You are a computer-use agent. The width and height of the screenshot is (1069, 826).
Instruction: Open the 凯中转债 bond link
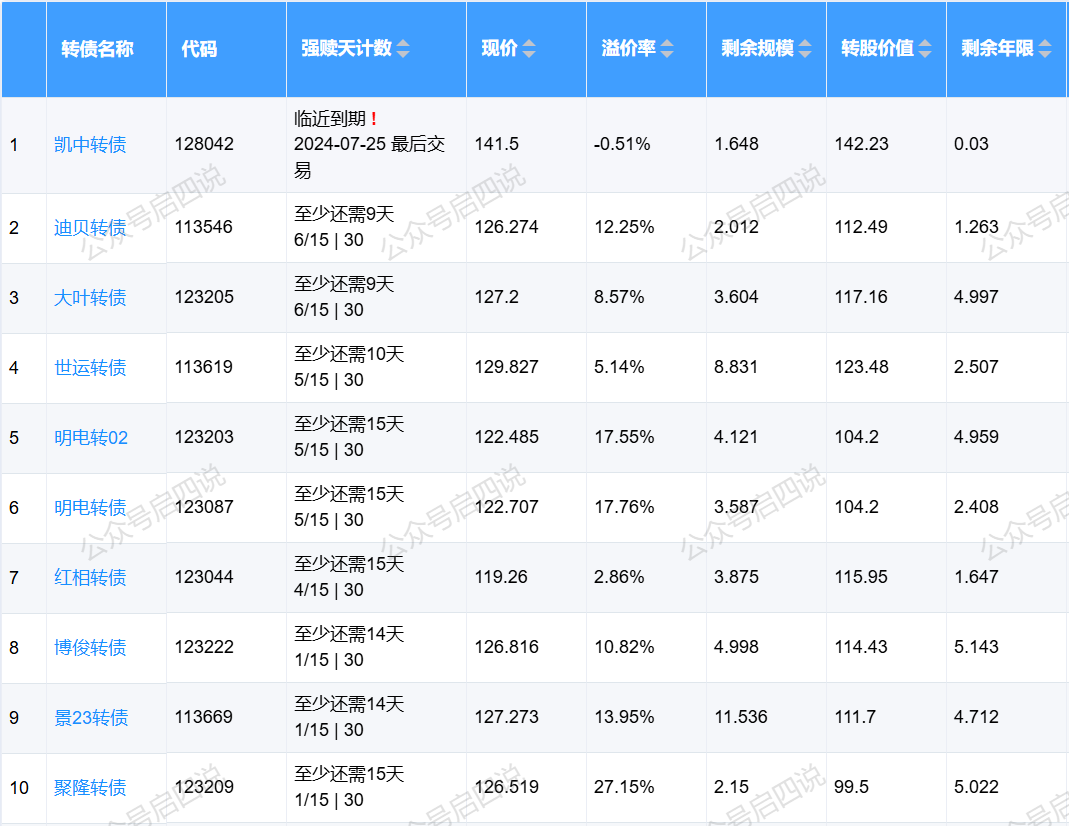[90, 145]
